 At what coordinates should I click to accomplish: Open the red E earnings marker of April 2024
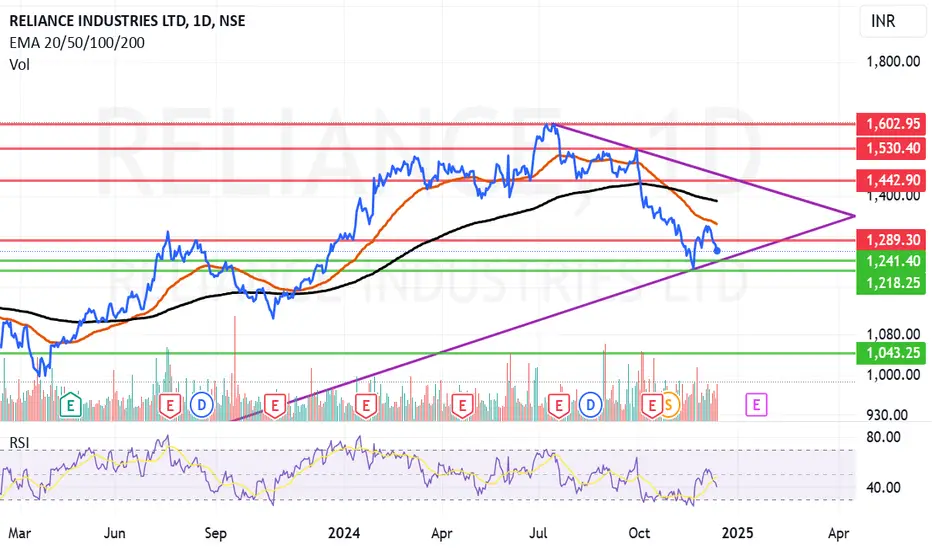point(462,406)
